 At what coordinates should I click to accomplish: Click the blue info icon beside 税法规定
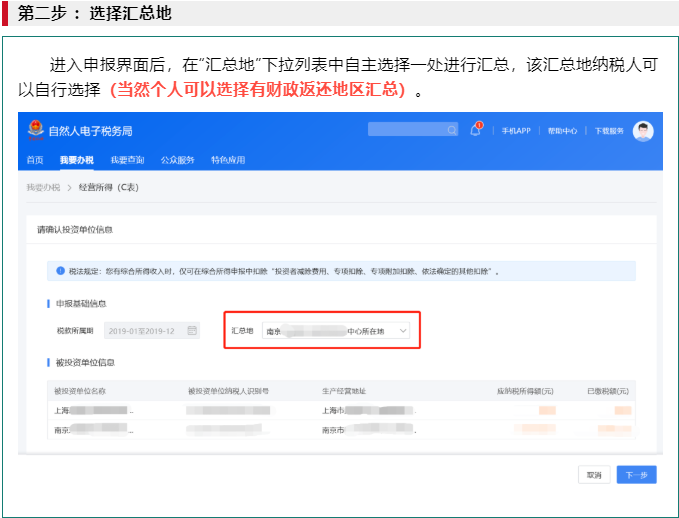62,271
